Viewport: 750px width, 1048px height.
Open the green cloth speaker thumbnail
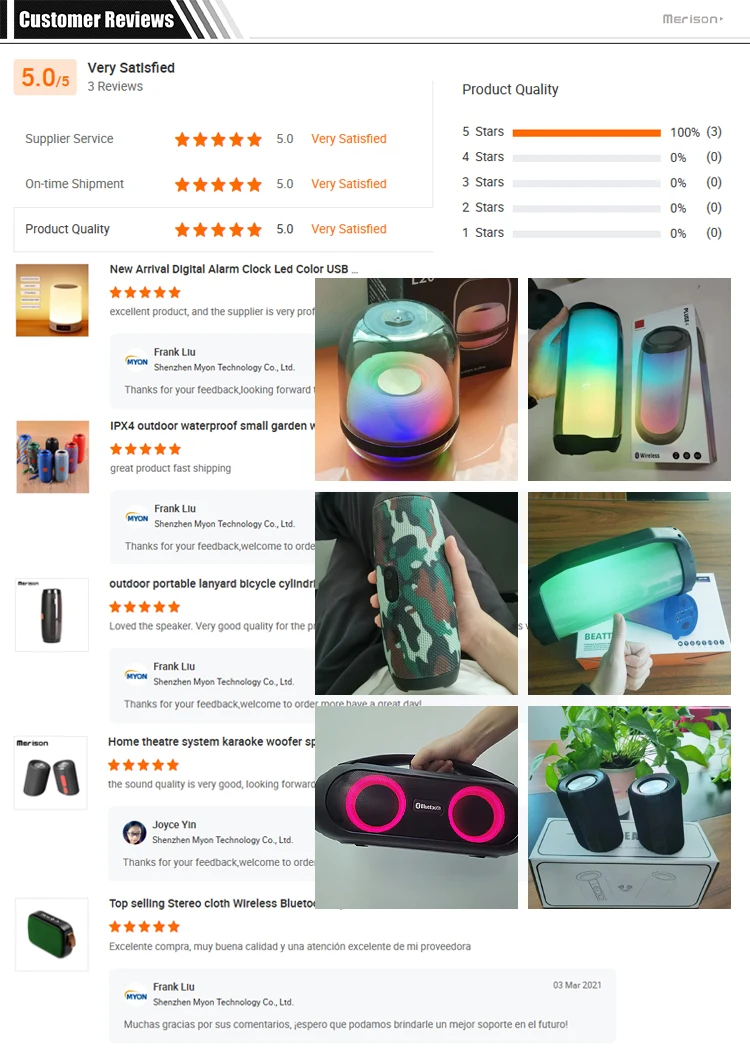(52, 934)
